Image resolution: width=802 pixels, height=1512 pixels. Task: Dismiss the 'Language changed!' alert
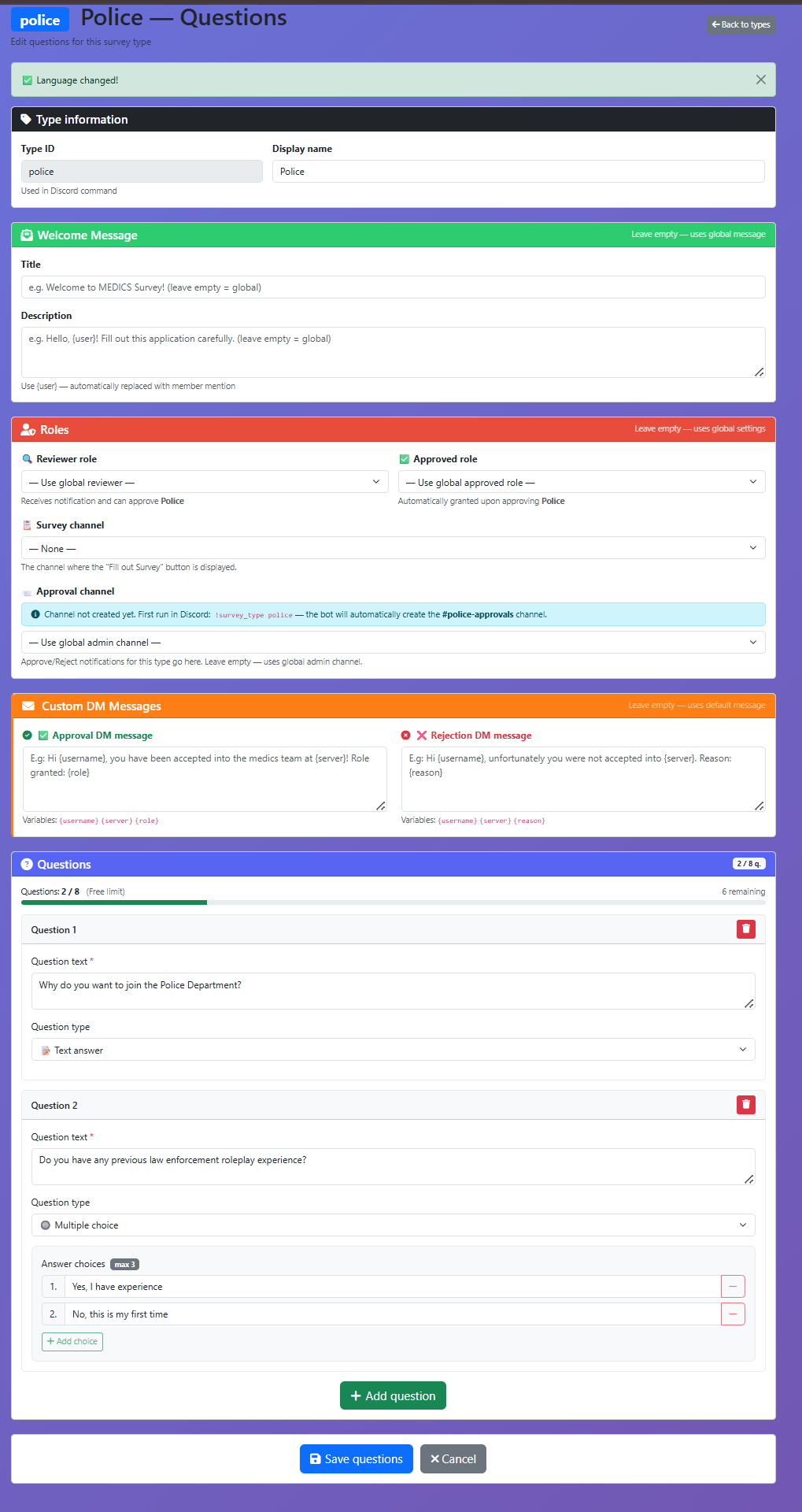[760, 80]
